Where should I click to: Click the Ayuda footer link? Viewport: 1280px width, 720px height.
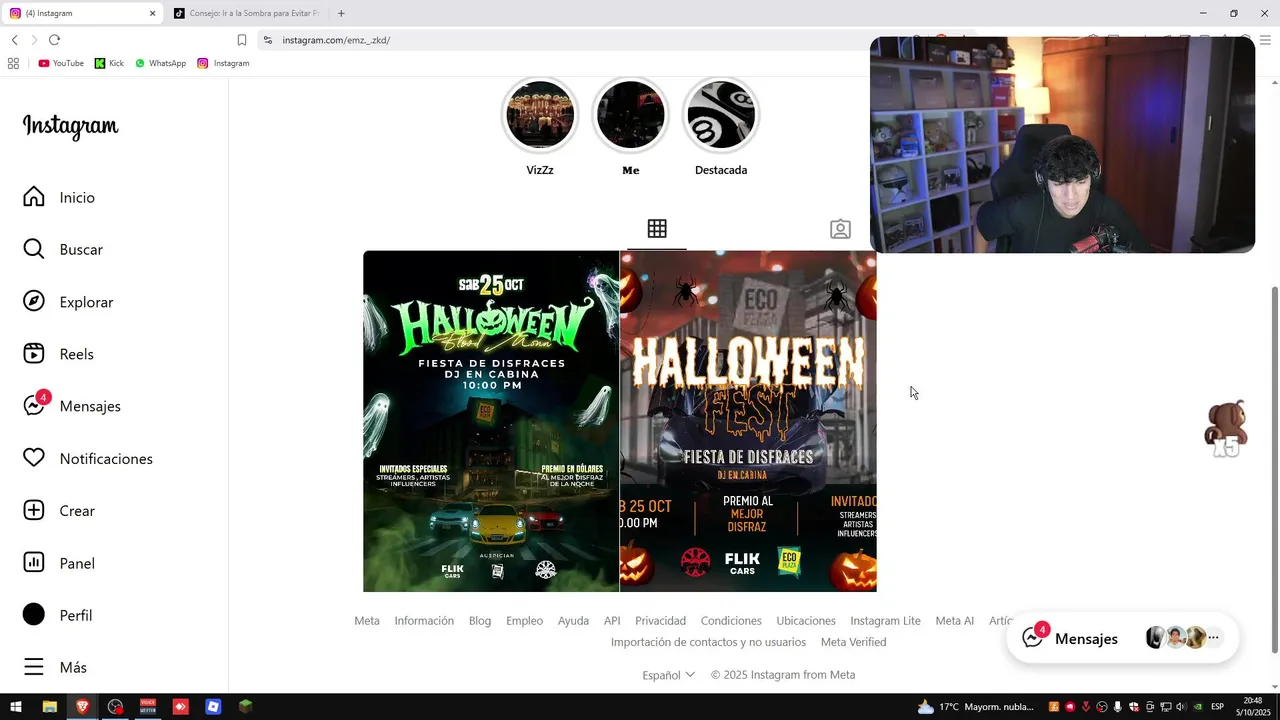tap(573, 621)
